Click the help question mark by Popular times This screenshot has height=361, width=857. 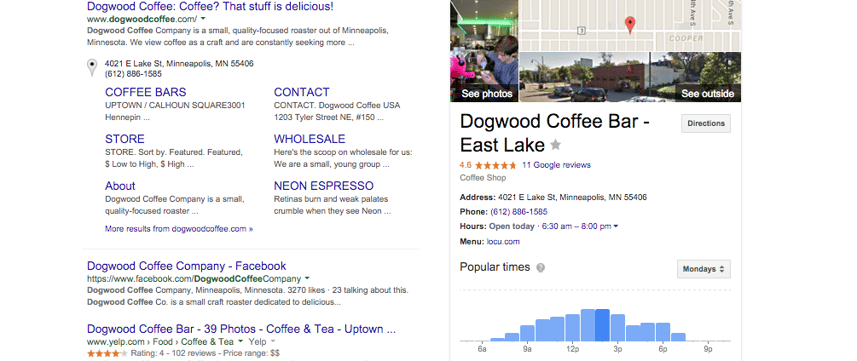(x=541, y=267)
